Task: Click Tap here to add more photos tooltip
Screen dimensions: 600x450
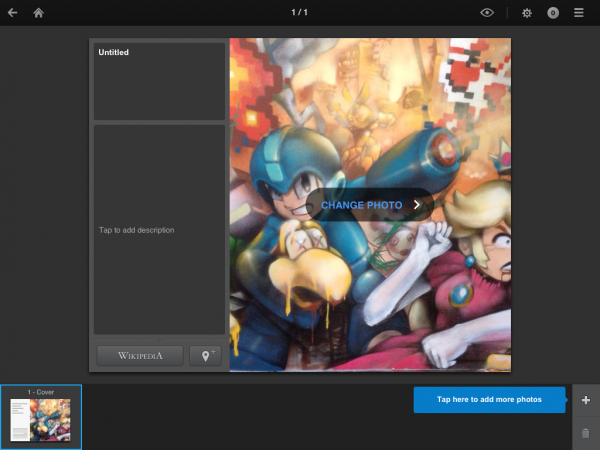Action: click(489, 399)
